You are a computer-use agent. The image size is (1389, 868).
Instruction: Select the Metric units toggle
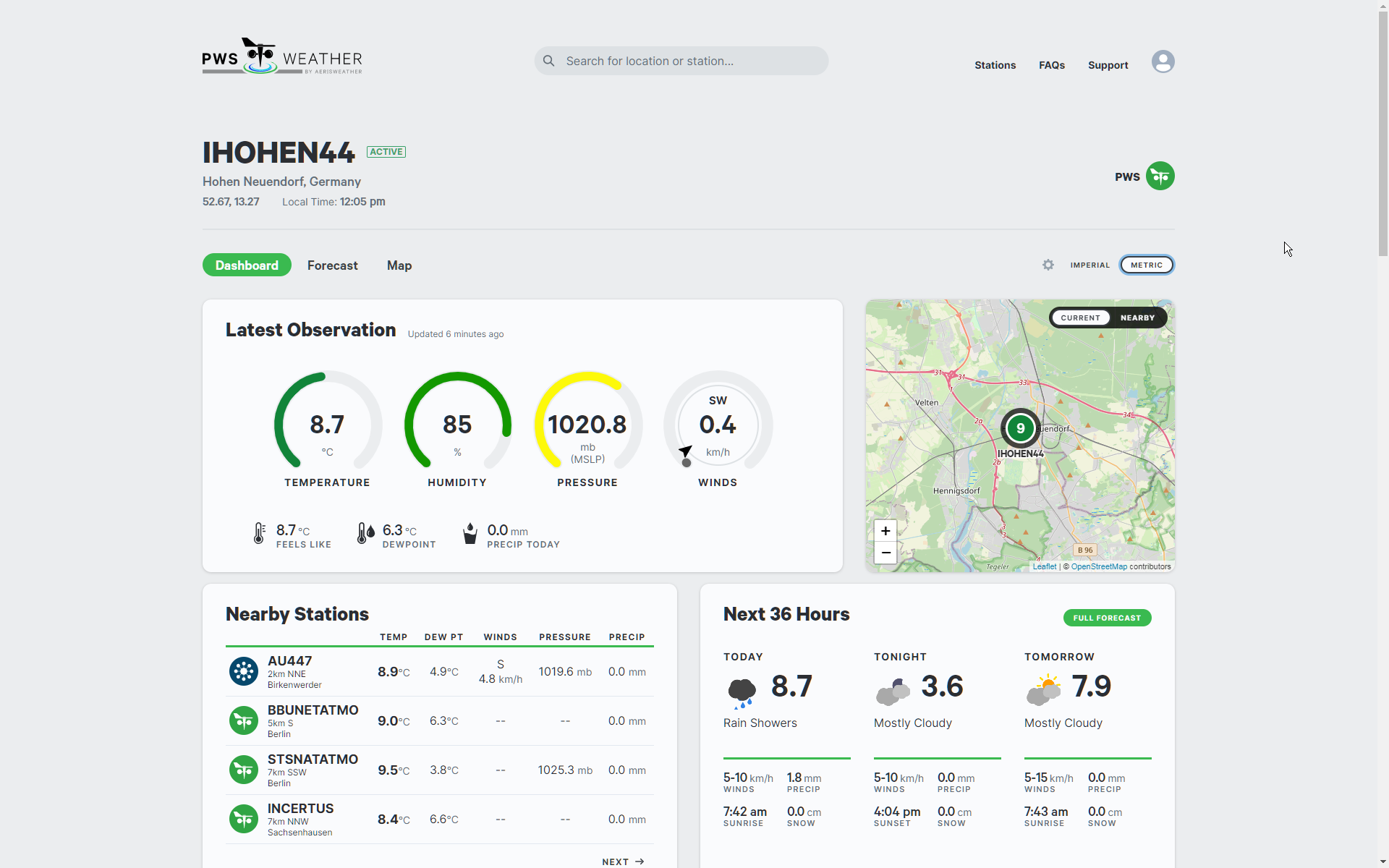1146,265
